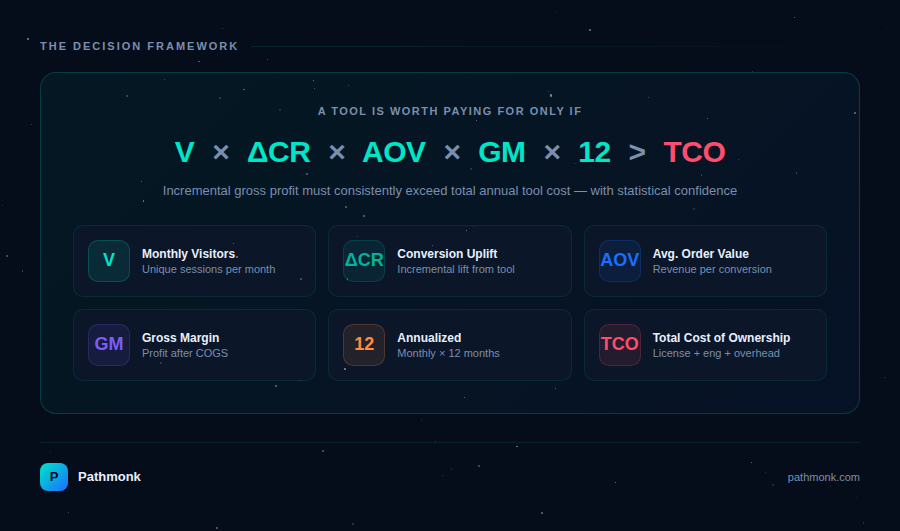Click the Pathmonk brand name text

coord(109,477)
